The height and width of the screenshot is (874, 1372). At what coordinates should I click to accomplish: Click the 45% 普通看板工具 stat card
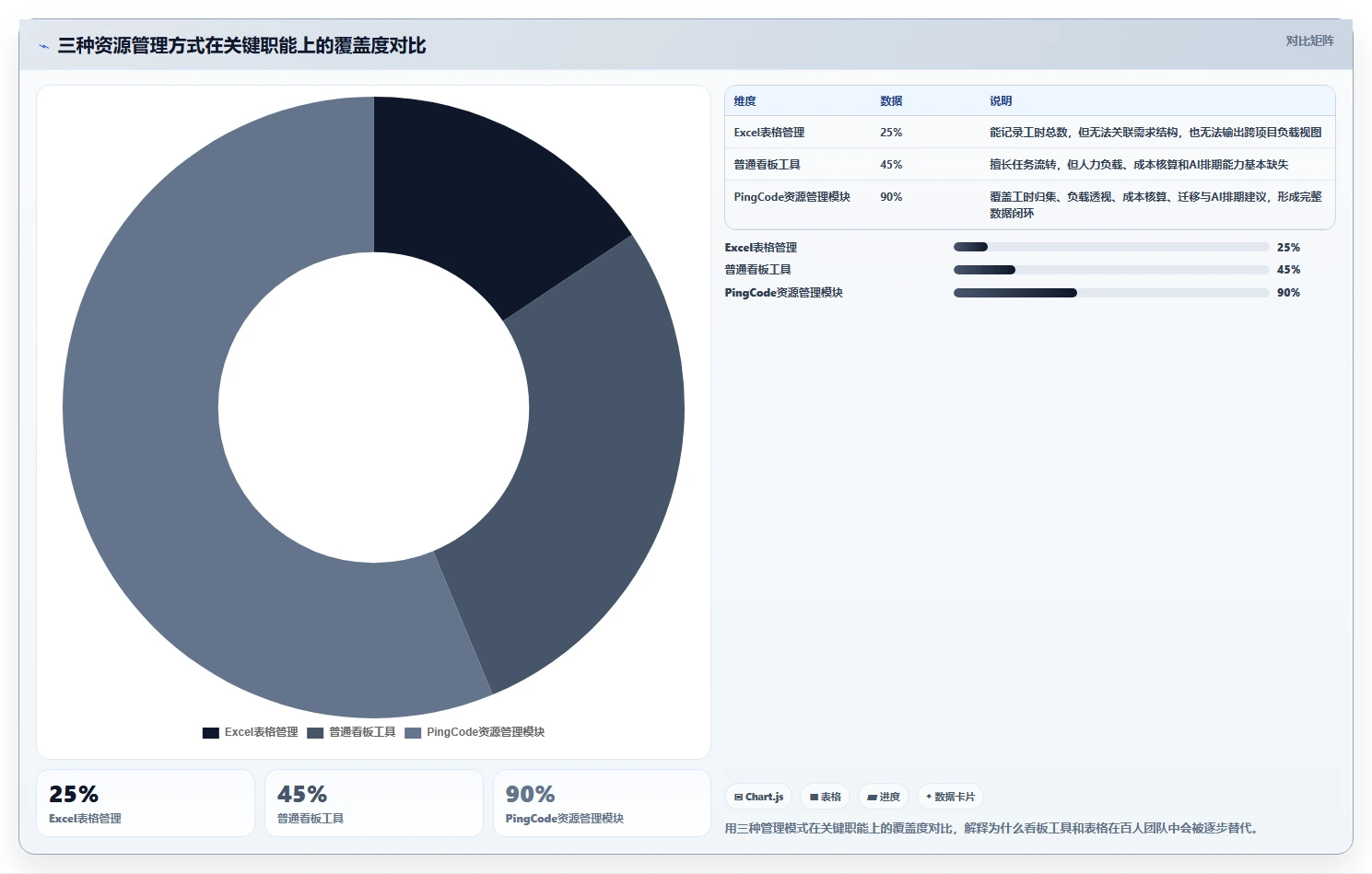pos(374,803)
